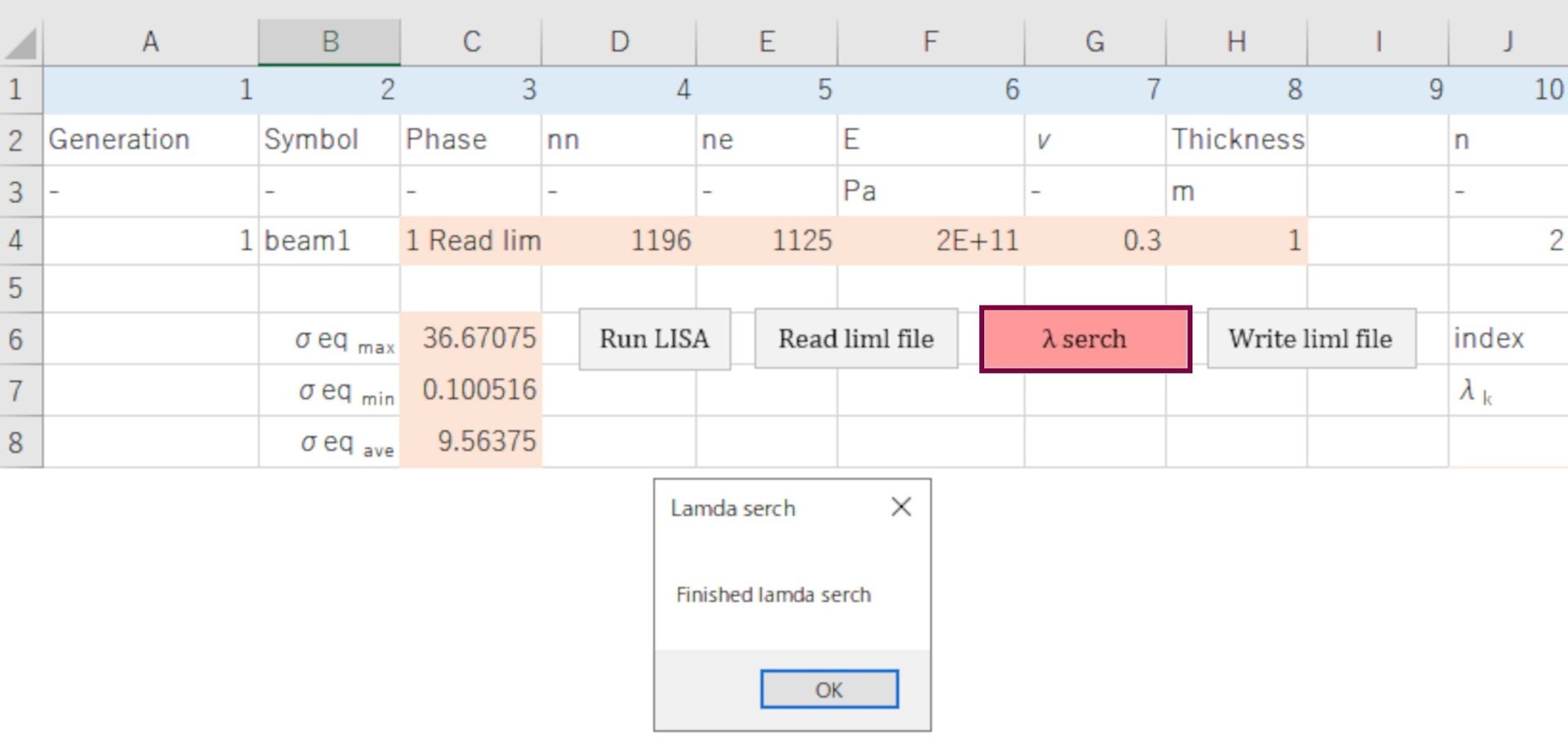Click the select-all corner triangle
Screen dimensions: 1568x755
click(22, 43)
